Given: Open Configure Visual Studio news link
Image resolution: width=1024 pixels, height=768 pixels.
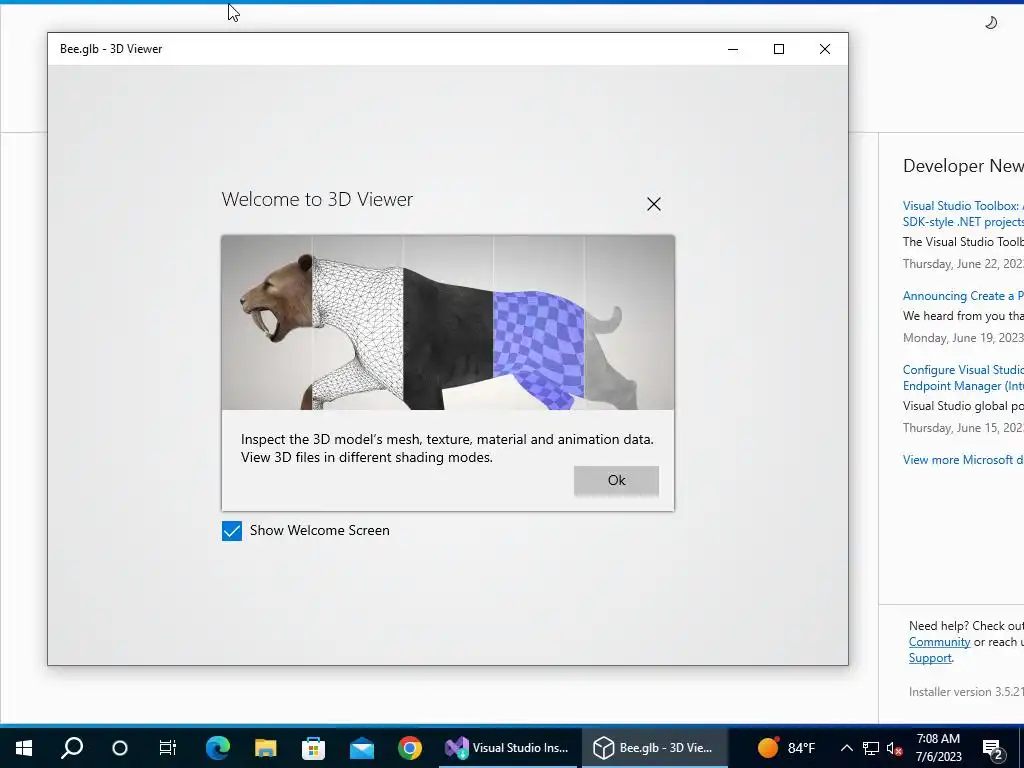Looking at the screenshot, I should 963,377.
